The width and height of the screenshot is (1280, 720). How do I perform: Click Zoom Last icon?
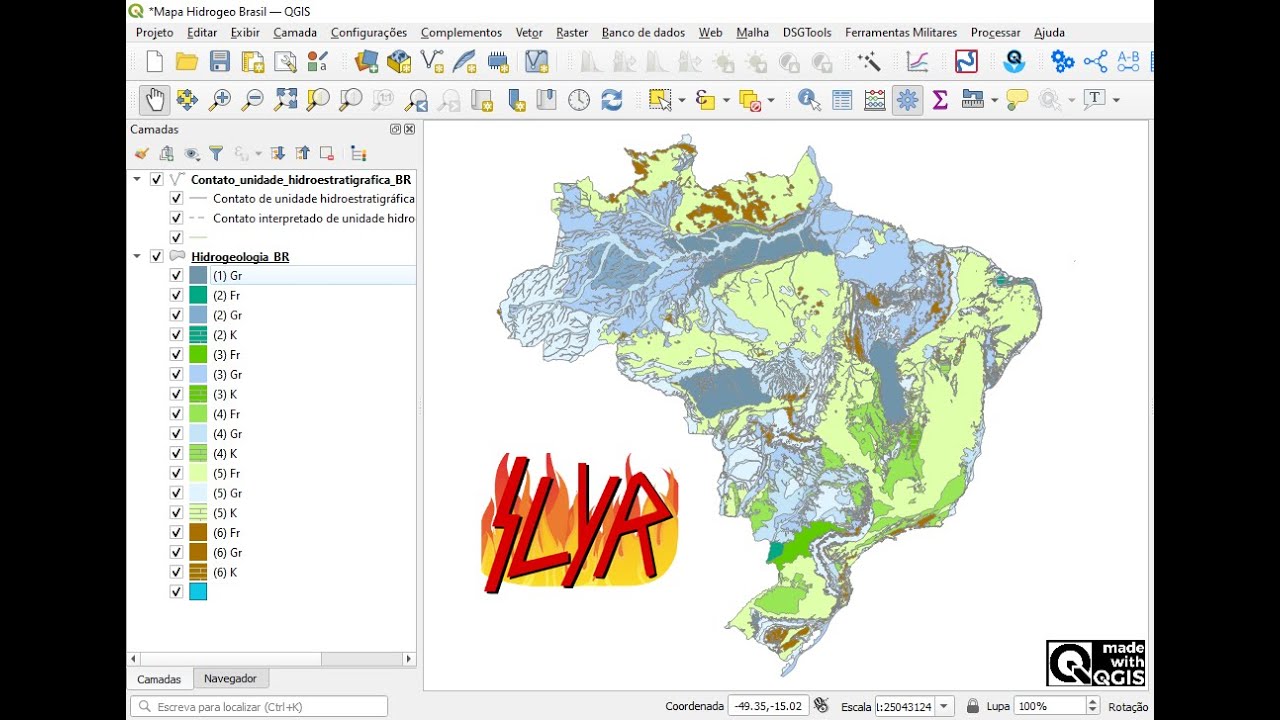tap(416, 100)
